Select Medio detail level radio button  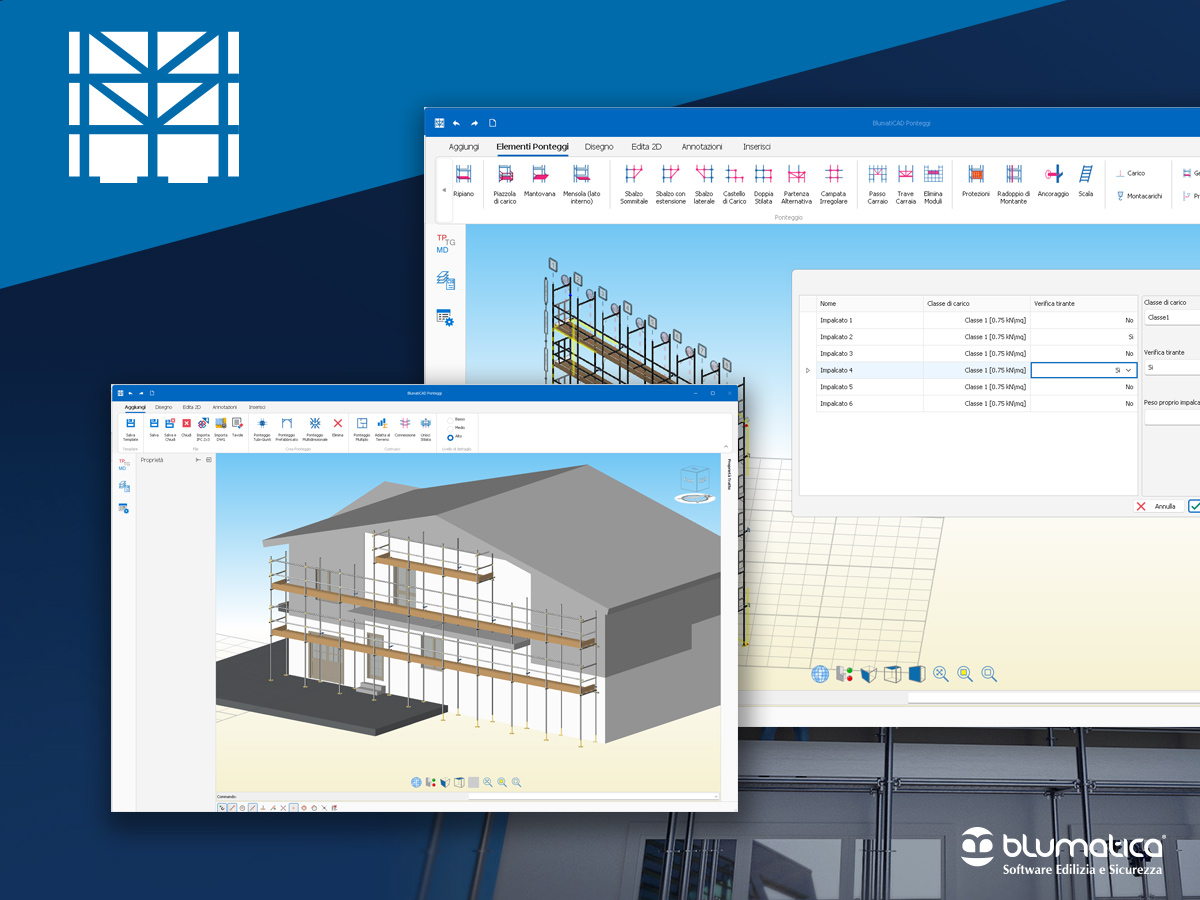click(x=451, y=428)
